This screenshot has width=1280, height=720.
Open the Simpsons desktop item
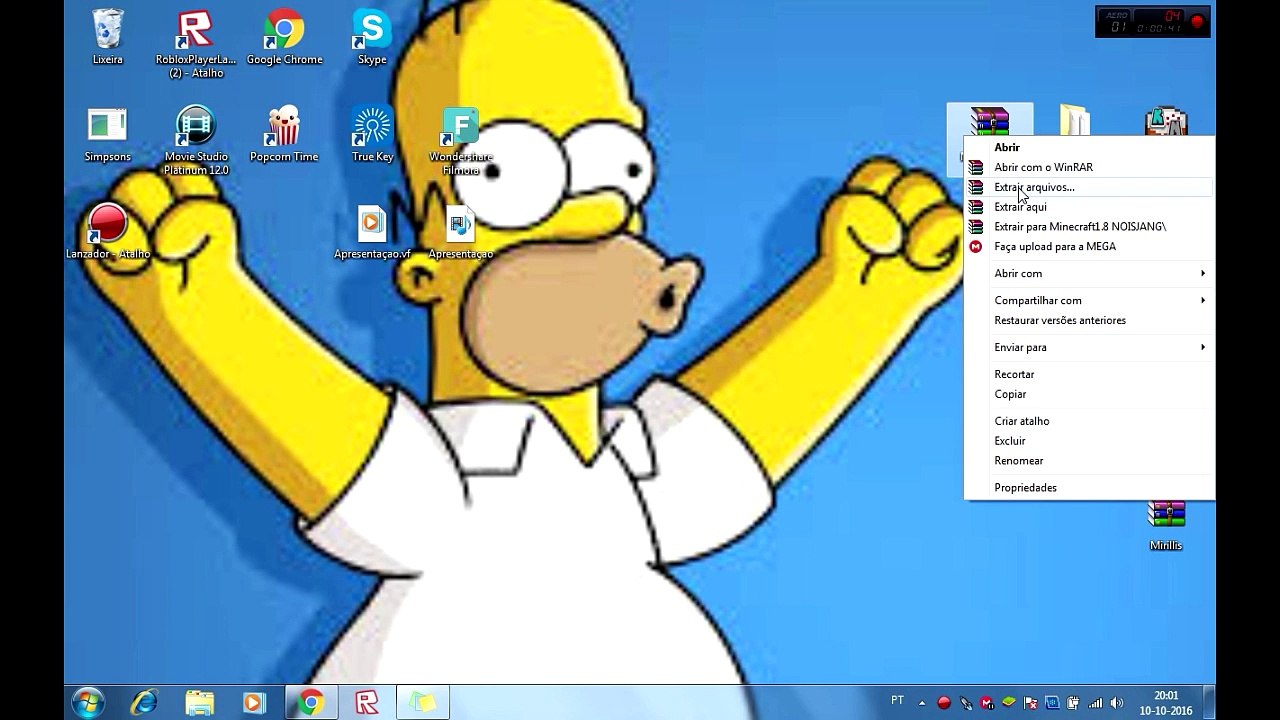107,134
